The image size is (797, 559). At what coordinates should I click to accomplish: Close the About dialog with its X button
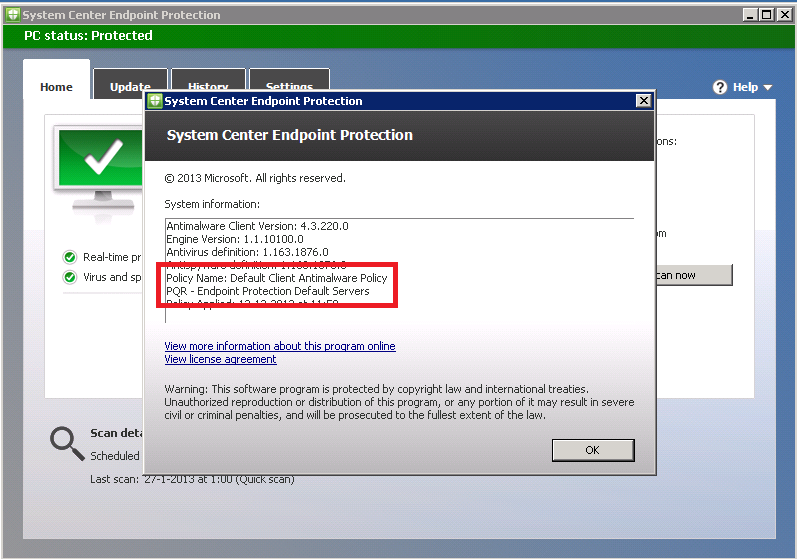point(643,101)
